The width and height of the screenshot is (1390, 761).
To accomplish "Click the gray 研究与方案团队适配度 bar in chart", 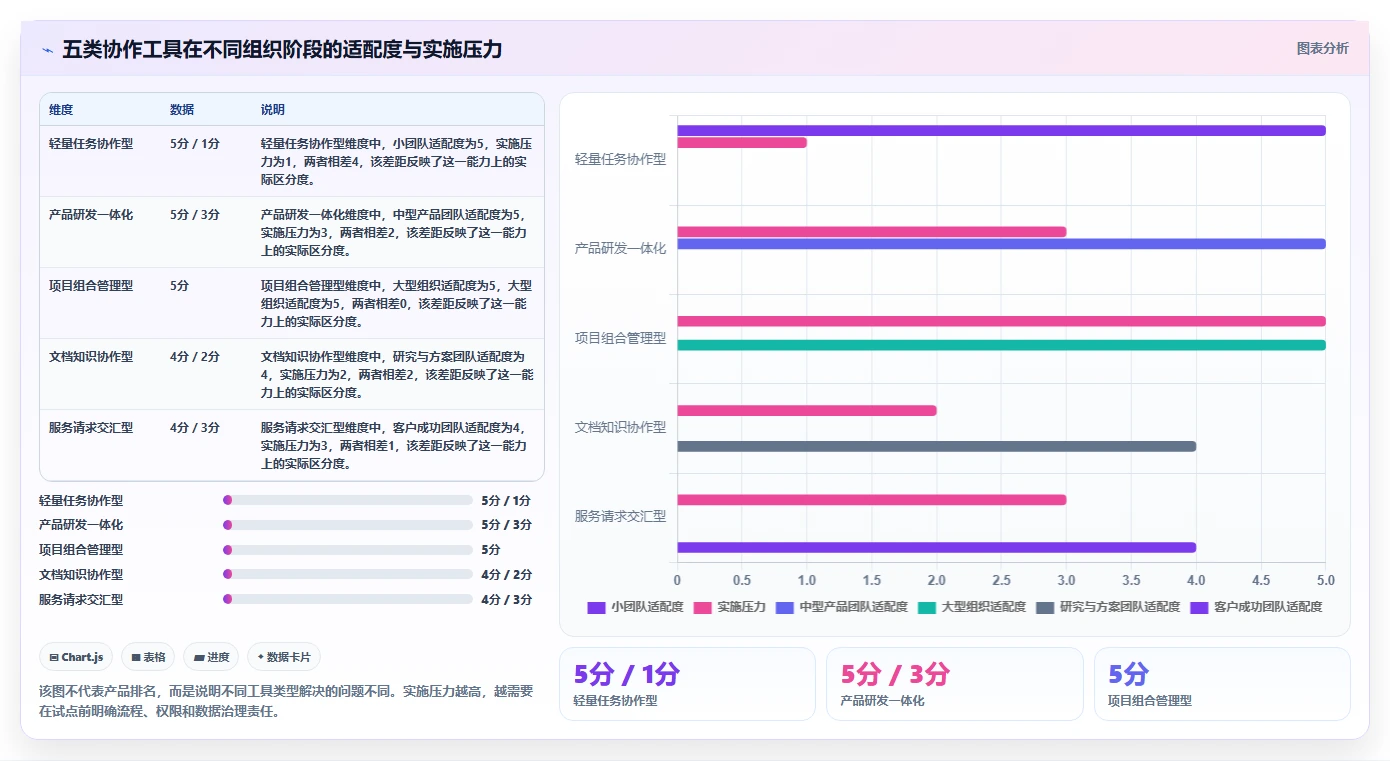I will pyautogui.click(x=936, y=446).
